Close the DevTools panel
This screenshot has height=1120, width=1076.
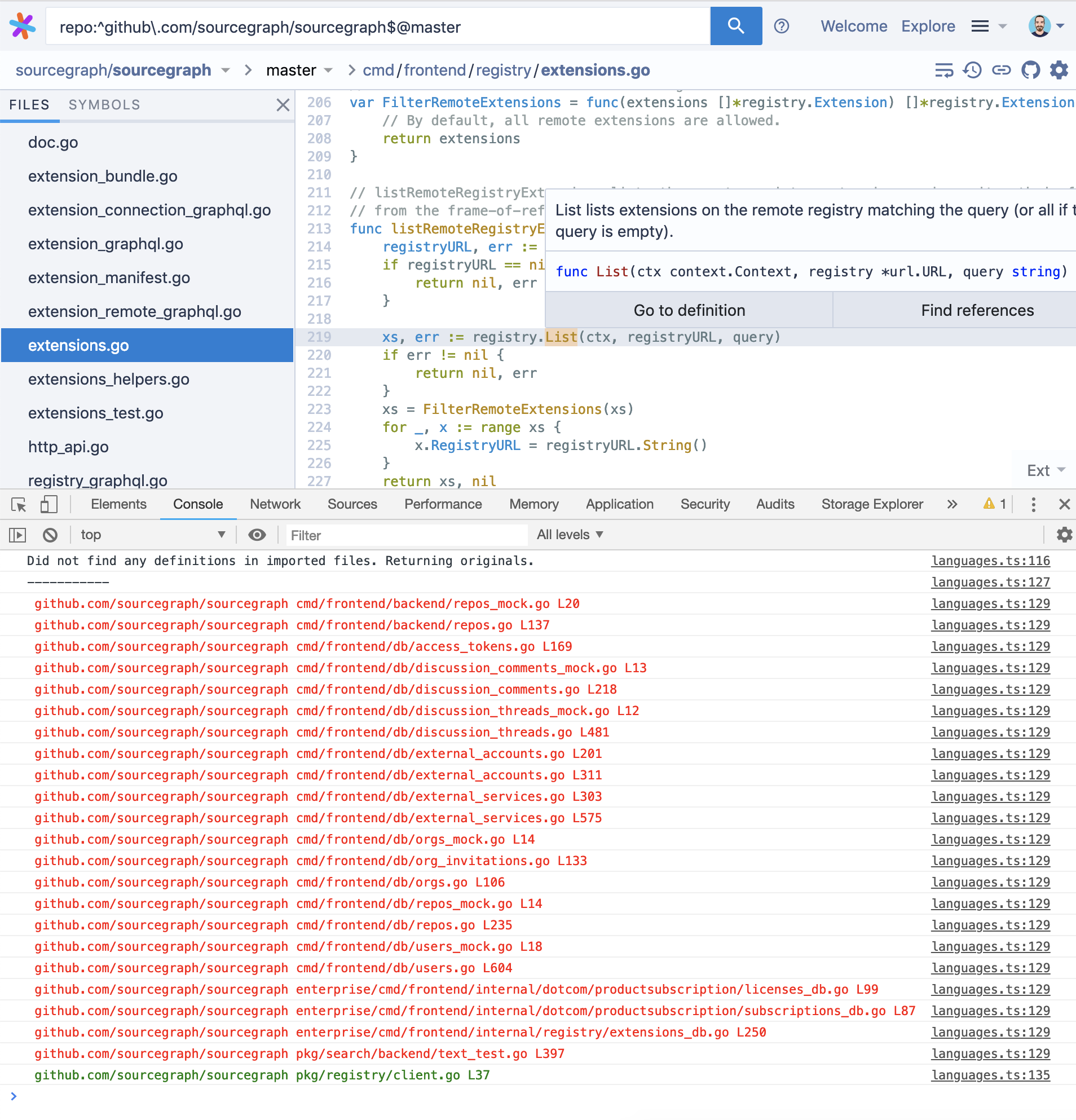tap(1064, 505)
